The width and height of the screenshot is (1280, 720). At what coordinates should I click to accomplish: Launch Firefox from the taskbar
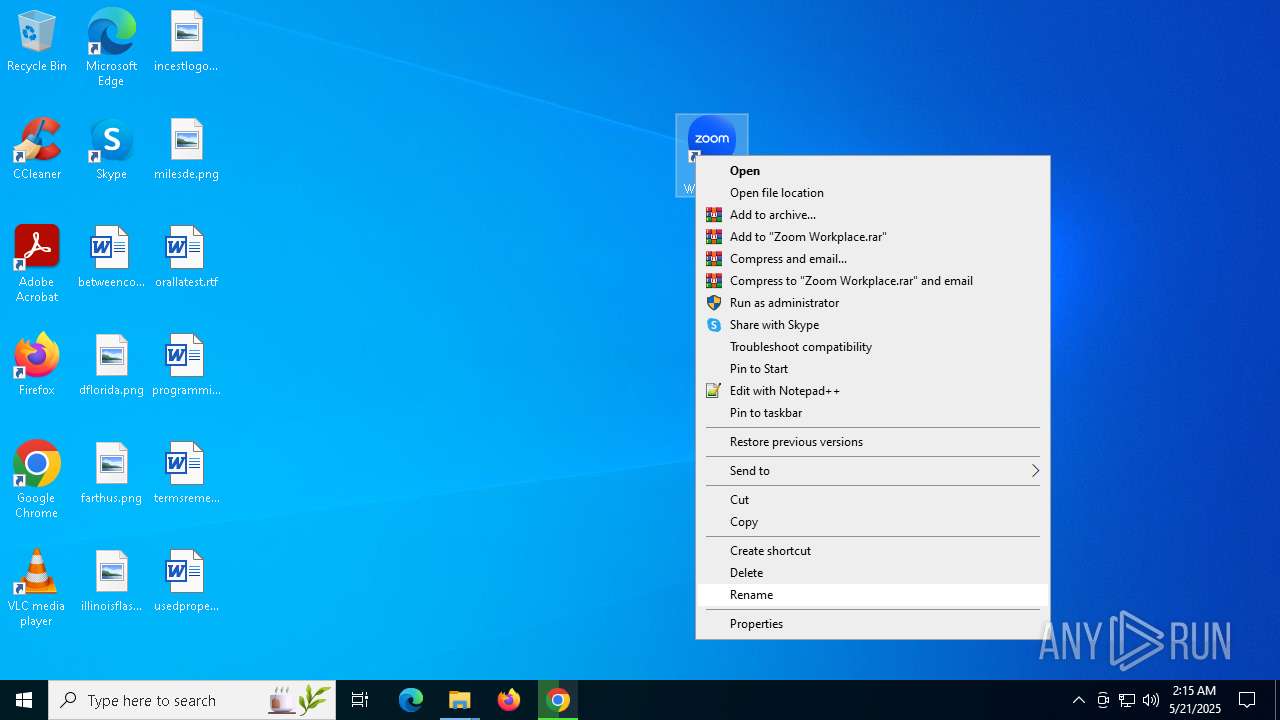coord(509,700)
